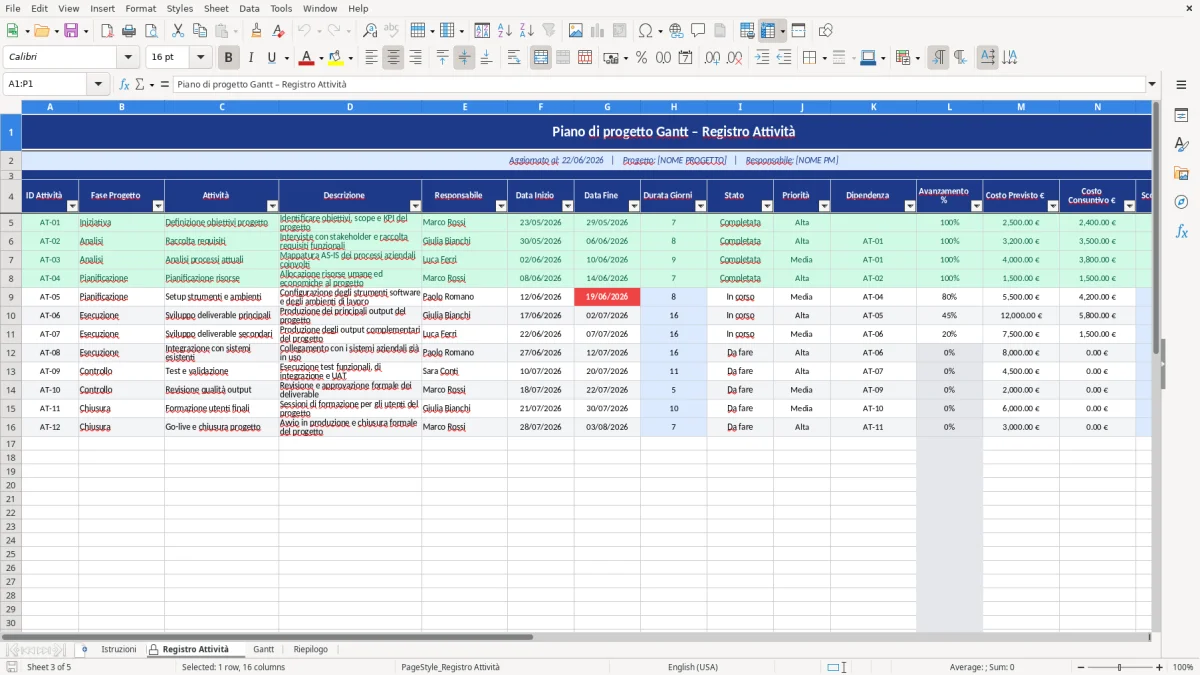The width and height of the screenshot is (1200, 675).
Task: Click the Cut scissors icon
Action: (178, 31)
